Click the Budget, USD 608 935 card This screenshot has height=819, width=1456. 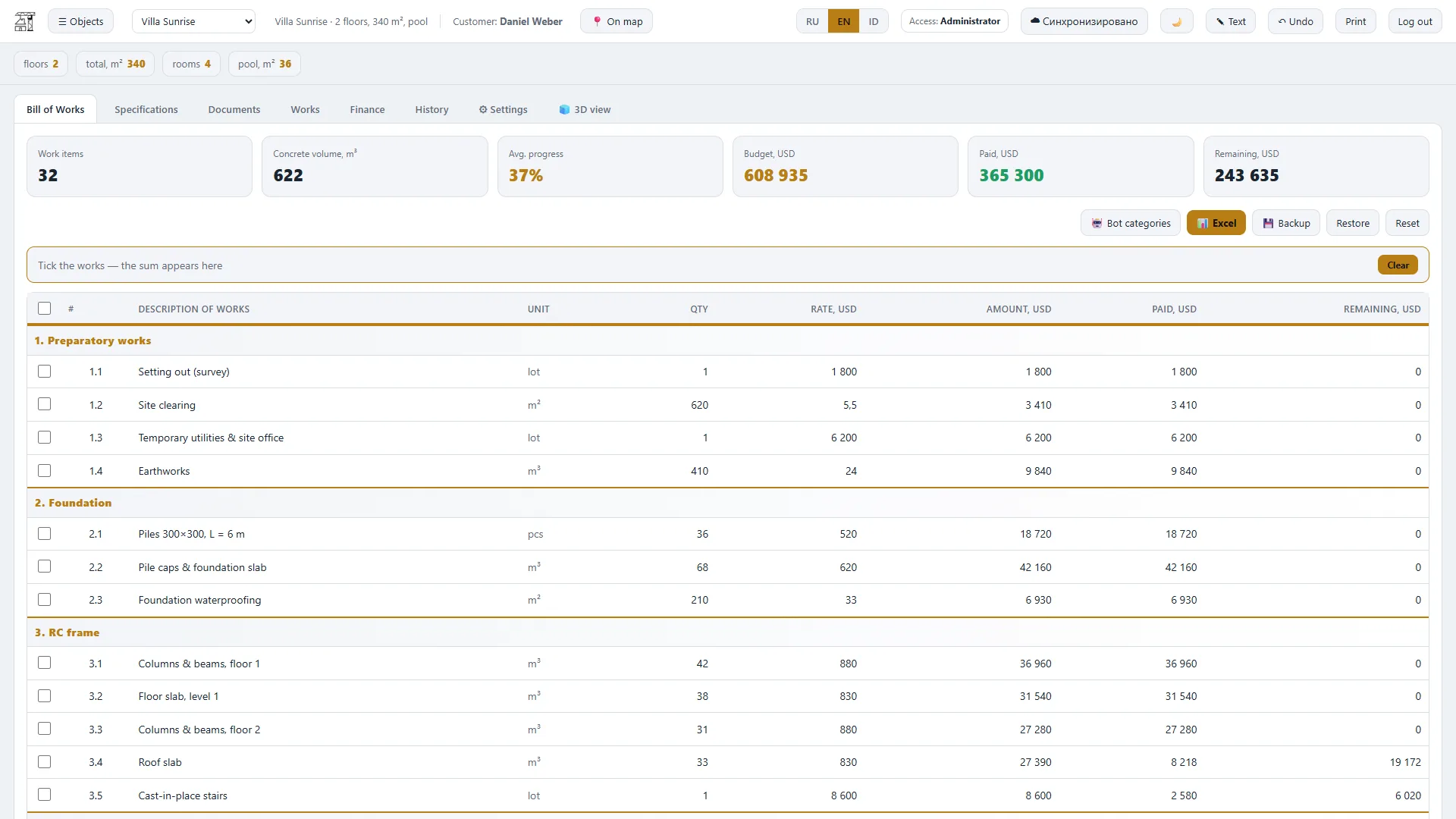tap(845, 166)
